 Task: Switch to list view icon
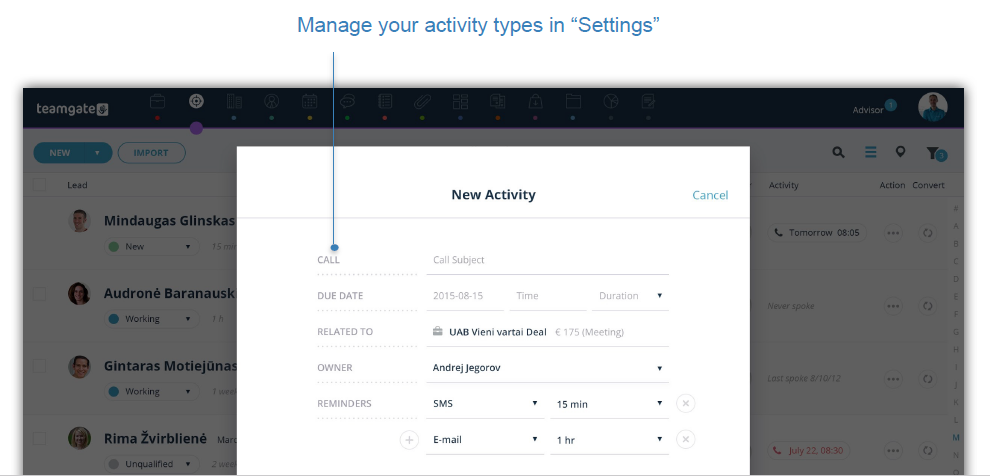871,152
